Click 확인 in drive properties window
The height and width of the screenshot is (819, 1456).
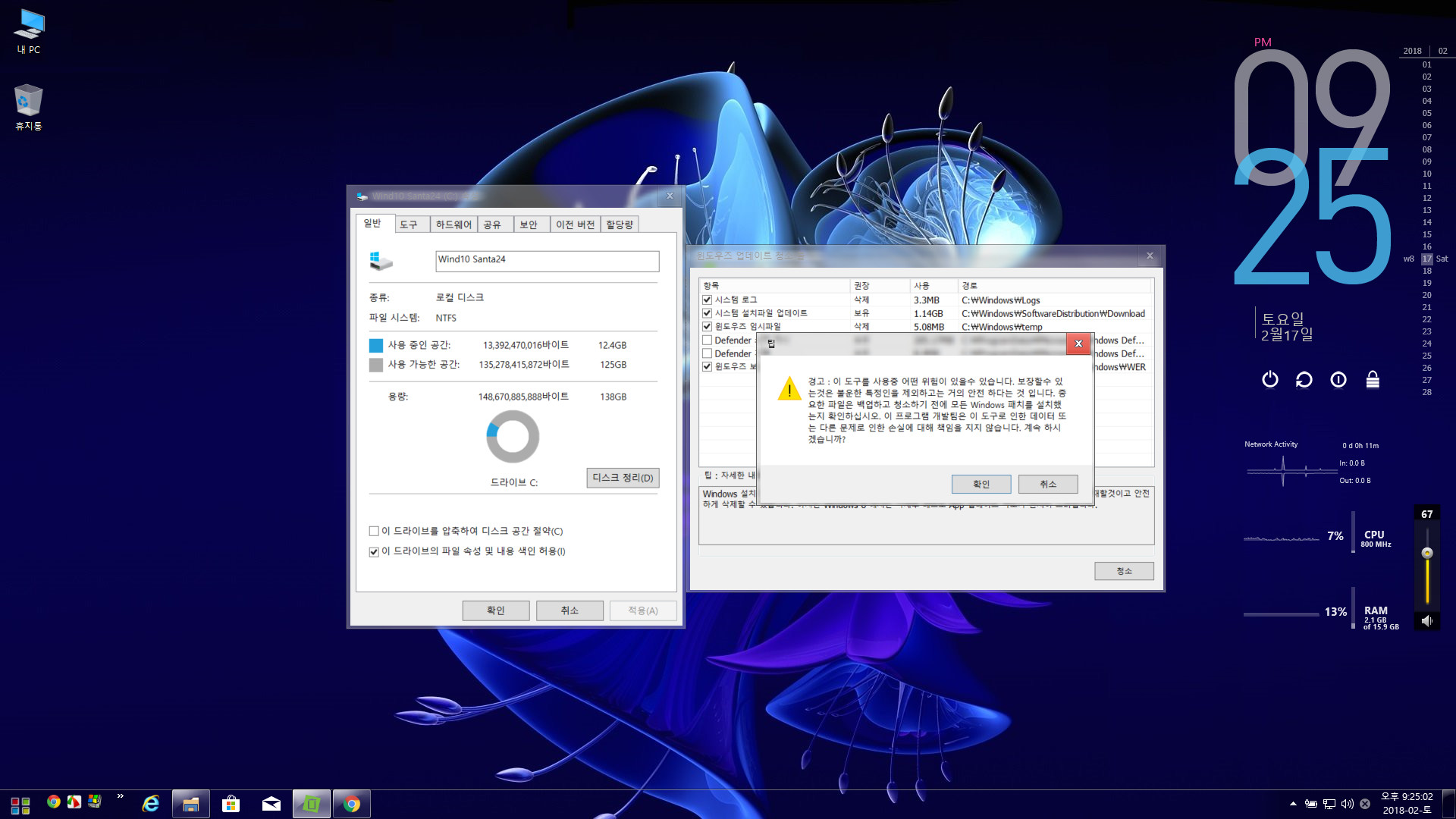click(496, 610)
